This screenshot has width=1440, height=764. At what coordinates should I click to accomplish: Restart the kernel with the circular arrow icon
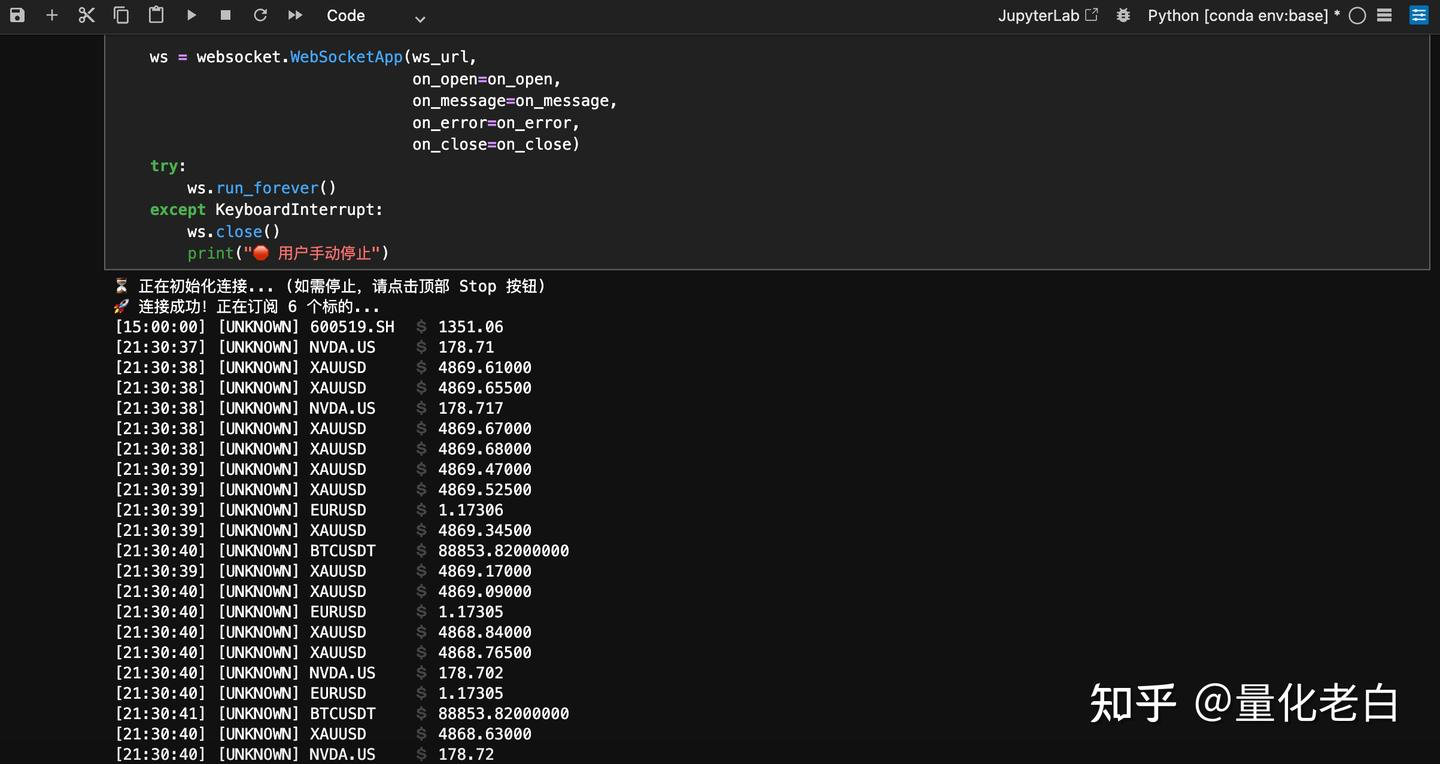pyautogui.click(x=260, y=15)
